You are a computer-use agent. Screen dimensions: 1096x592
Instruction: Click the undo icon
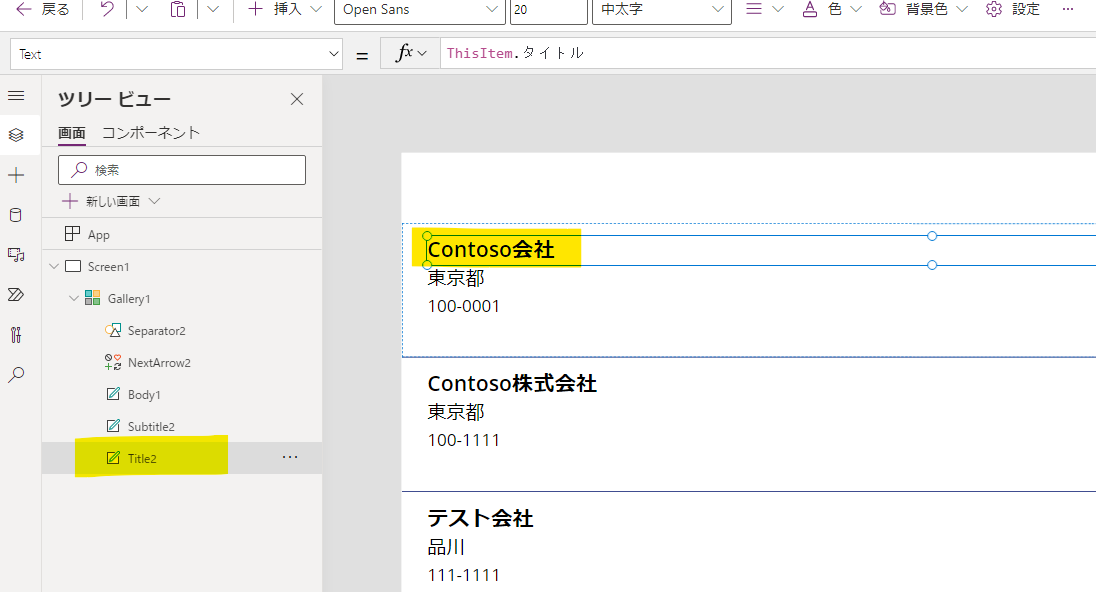(107, 9)
